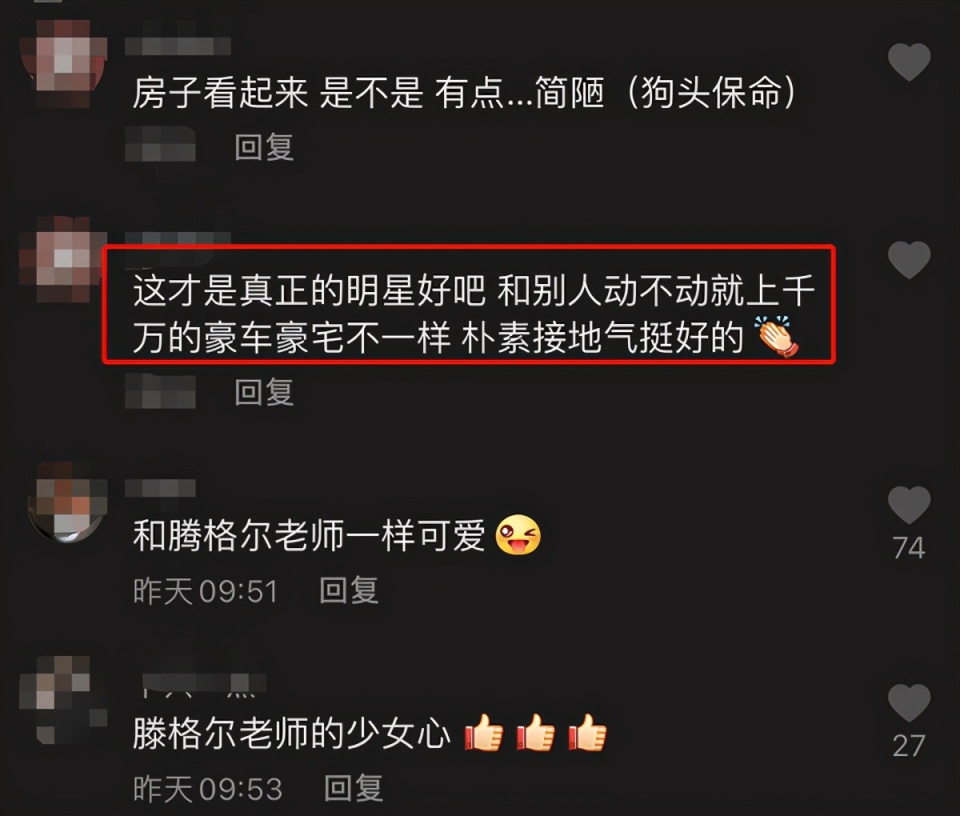Click the 27 like count
This screenshot has width=960, height=816.
coord(909,746)
